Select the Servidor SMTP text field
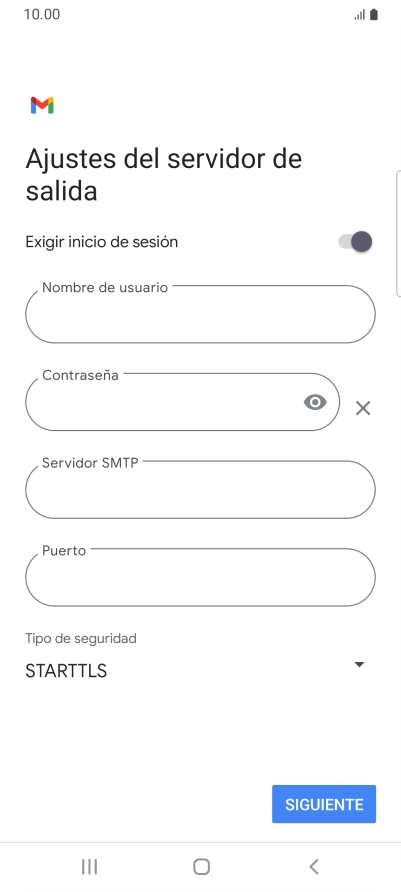Image resolution: width=401 pixels, height=892 pixels. click(200, 489)
